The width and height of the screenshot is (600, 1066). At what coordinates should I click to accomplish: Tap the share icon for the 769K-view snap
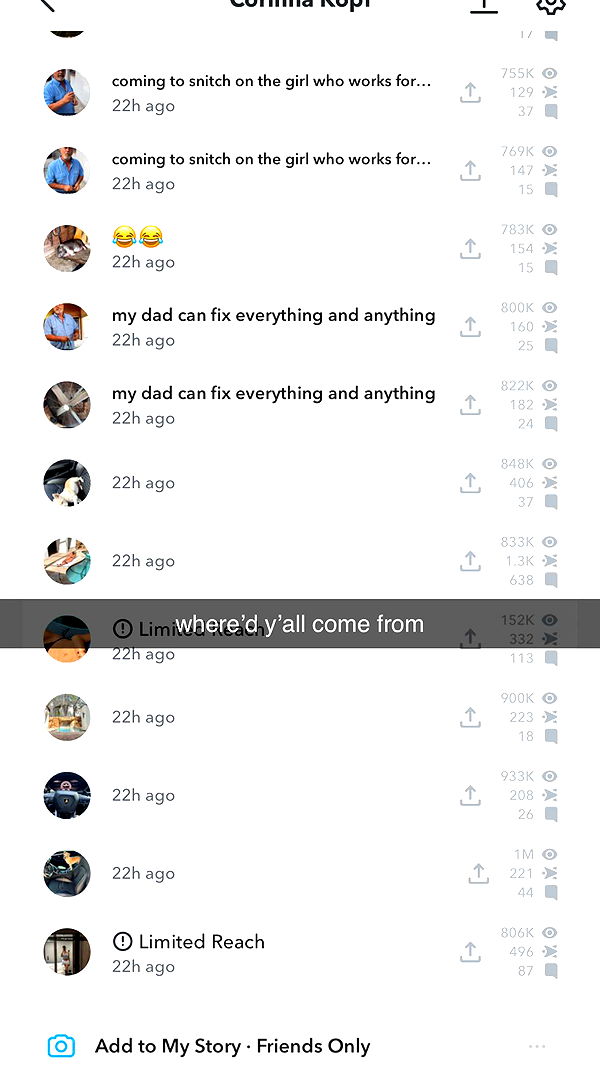470,171
